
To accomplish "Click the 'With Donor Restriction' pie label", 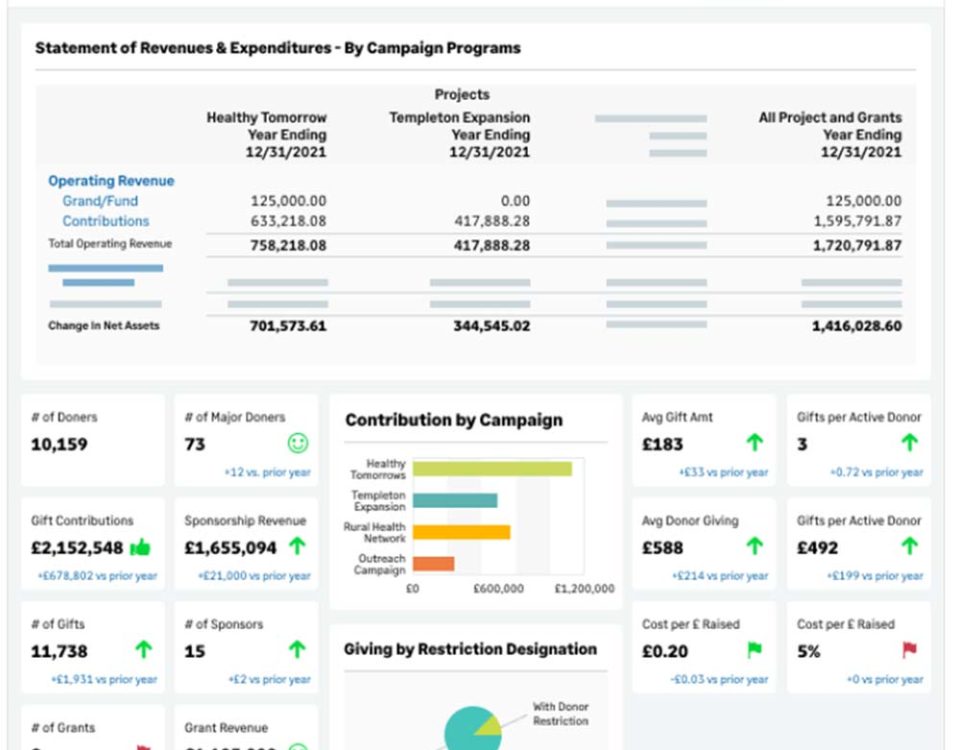I will (x=560, y=714).
